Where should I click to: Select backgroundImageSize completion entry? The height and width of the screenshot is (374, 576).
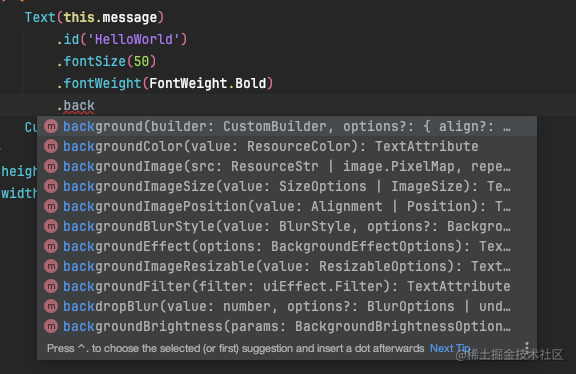(x=287, y=187)
